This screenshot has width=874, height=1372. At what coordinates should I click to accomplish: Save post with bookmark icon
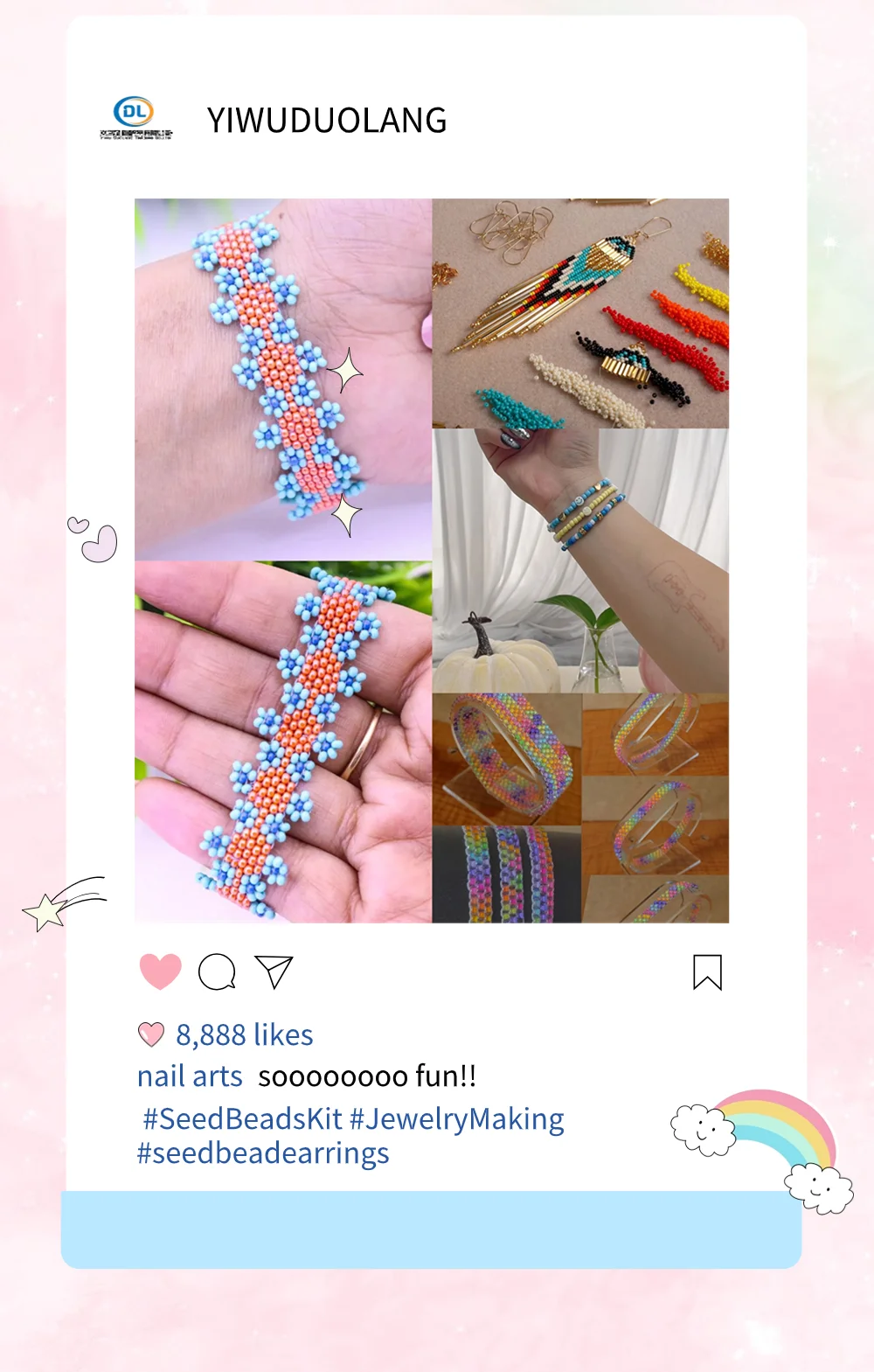click(707, 972)
